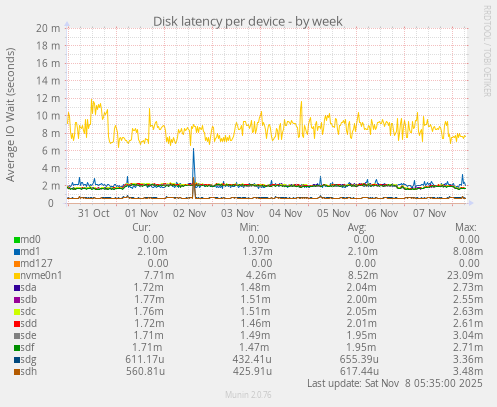This screenshot has width=497, height=407.
Task: Click the Munin 2.0.76 footer text
Action: pyautogui.click(x=248, y=395)
